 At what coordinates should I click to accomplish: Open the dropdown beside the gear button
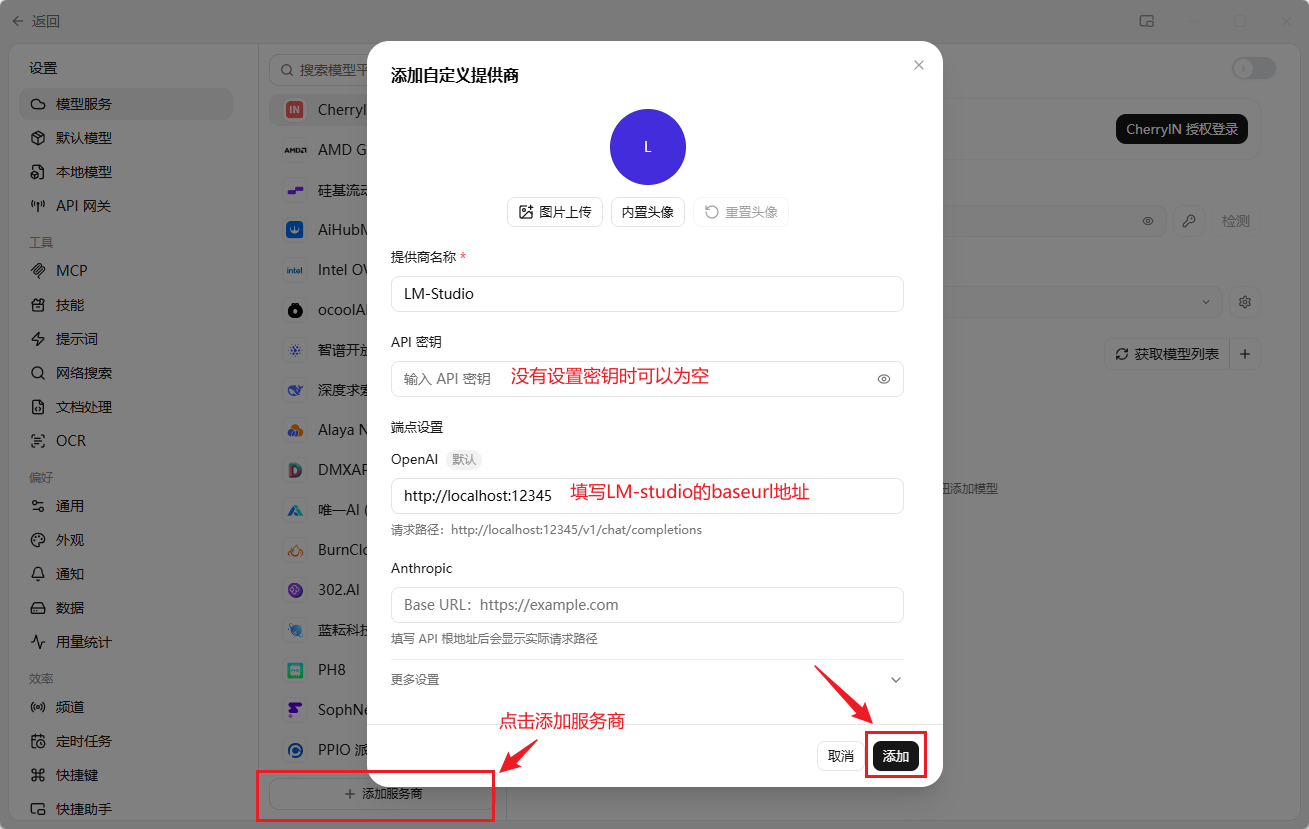[x=1205, y=301]
